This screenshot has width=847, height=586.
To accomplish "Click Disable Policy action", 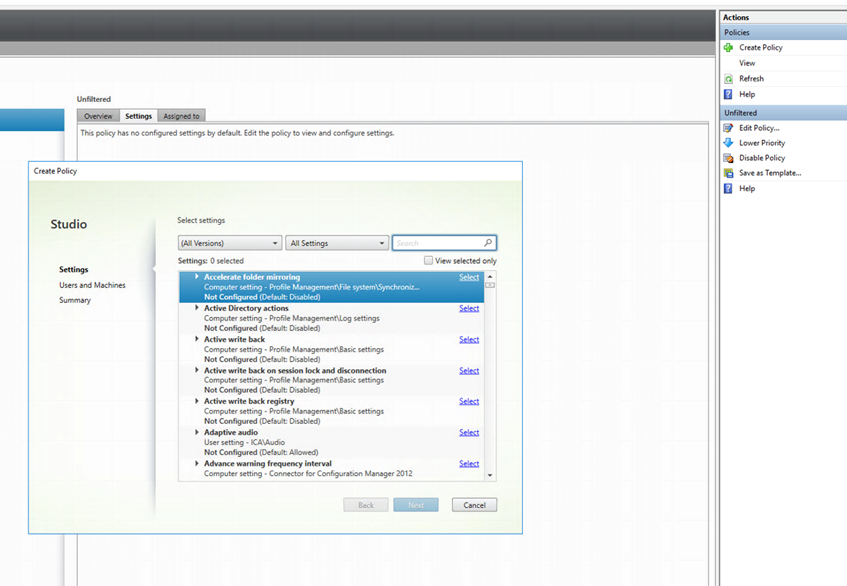I will point(762,158).
